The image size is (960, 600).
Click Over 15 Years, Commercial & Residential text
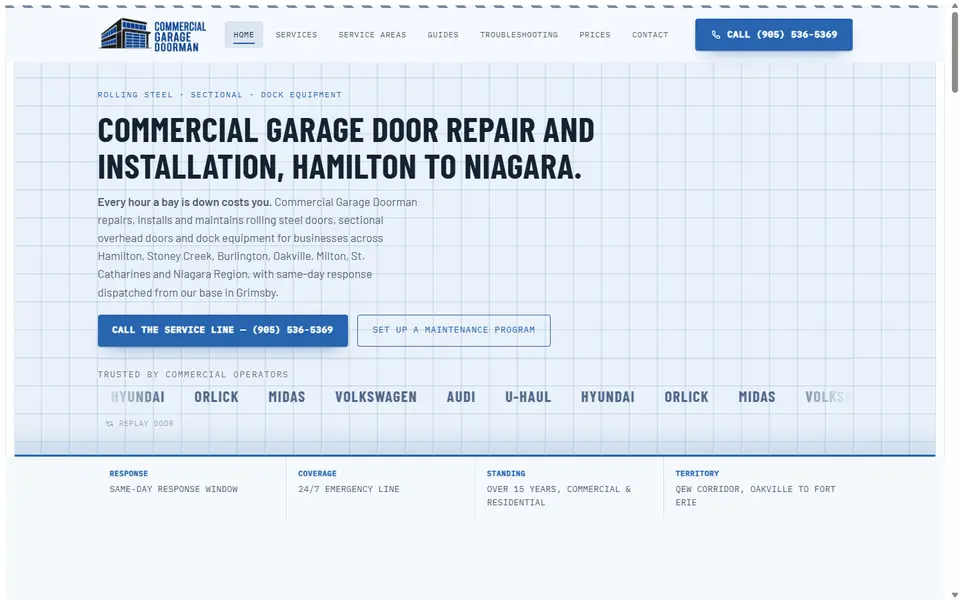[x=558, y=496]
